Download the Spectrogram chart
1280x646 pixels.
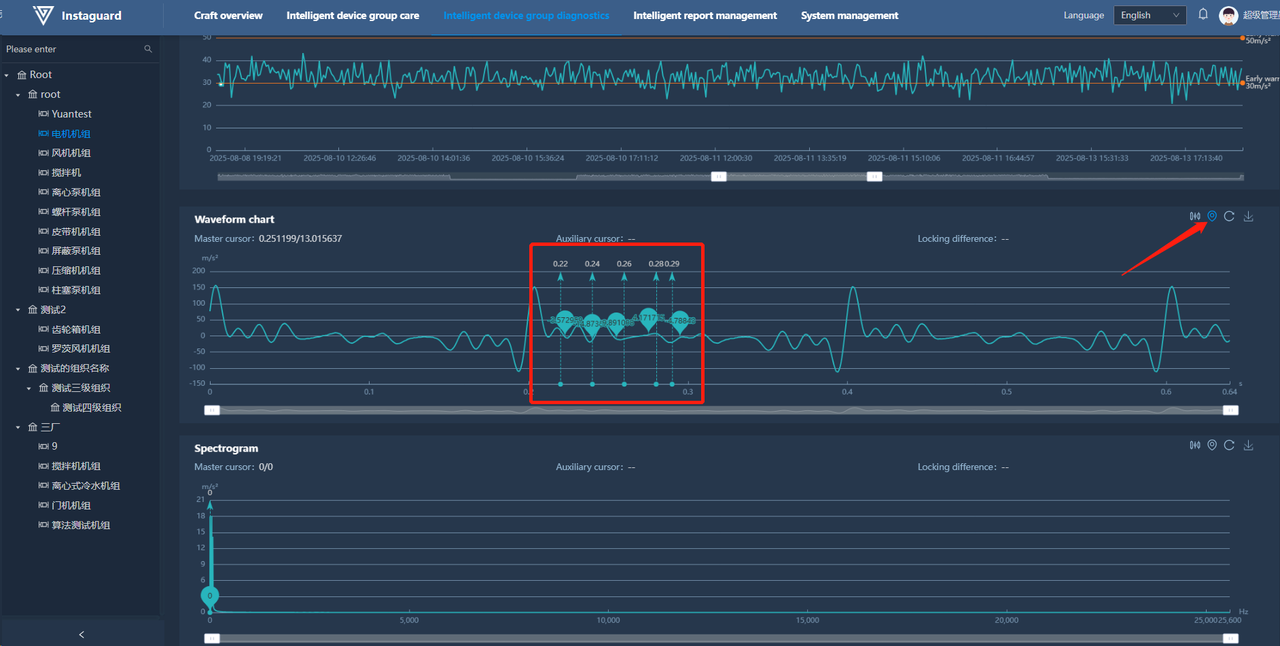[x=1248, y=445]
